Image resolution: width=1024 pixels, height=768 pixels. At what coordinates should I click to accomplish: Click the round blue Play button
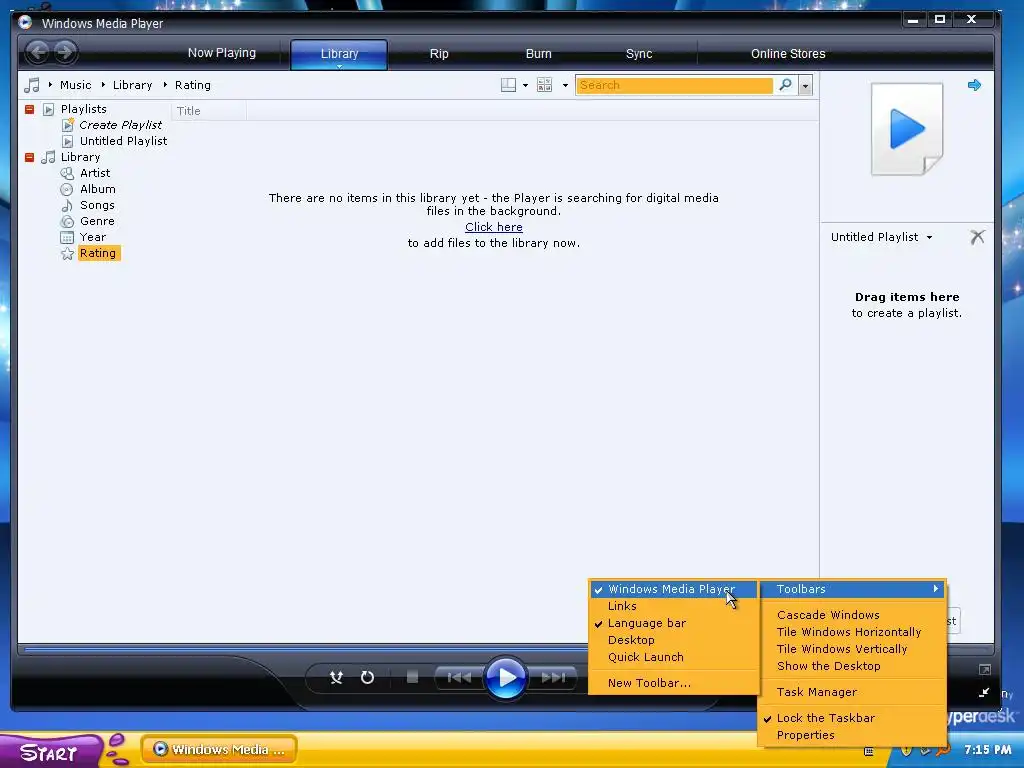pos(505,677)
